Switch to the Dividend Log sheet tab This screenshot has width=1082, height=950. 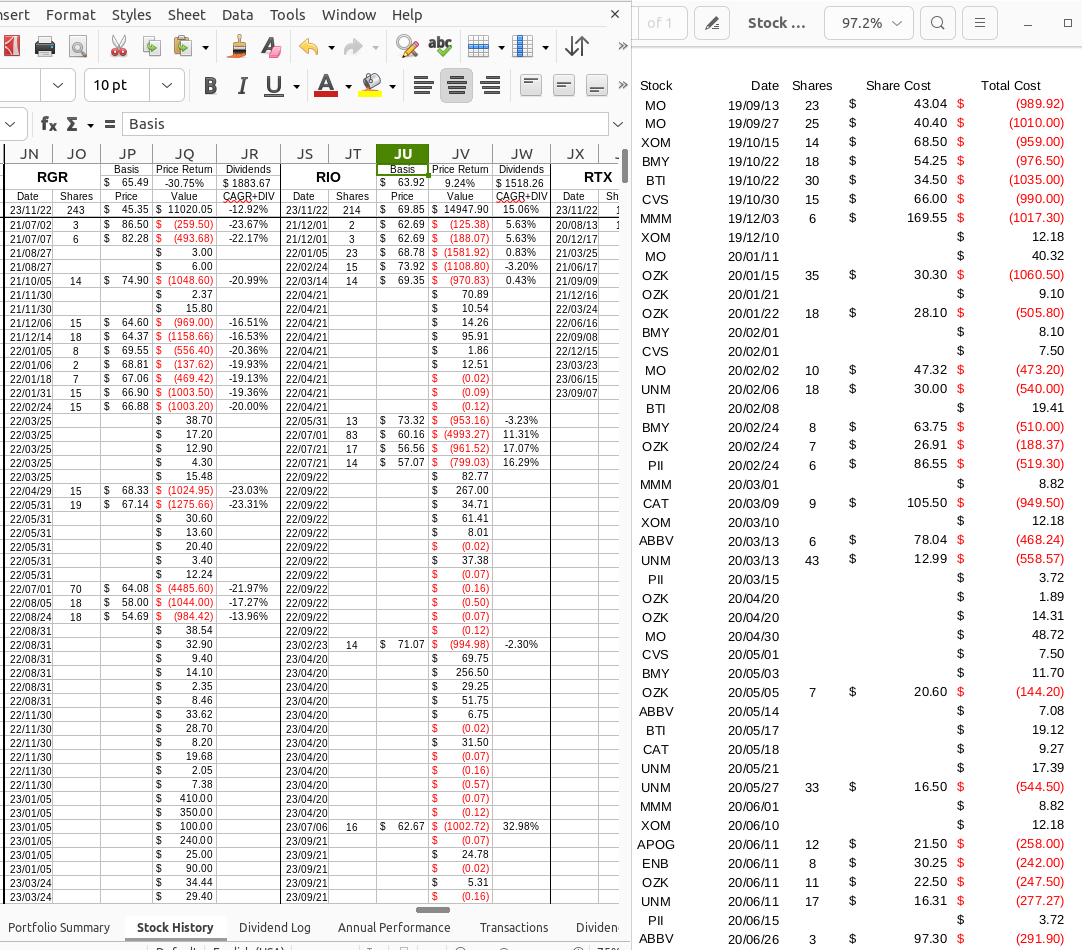pos(275,928)
